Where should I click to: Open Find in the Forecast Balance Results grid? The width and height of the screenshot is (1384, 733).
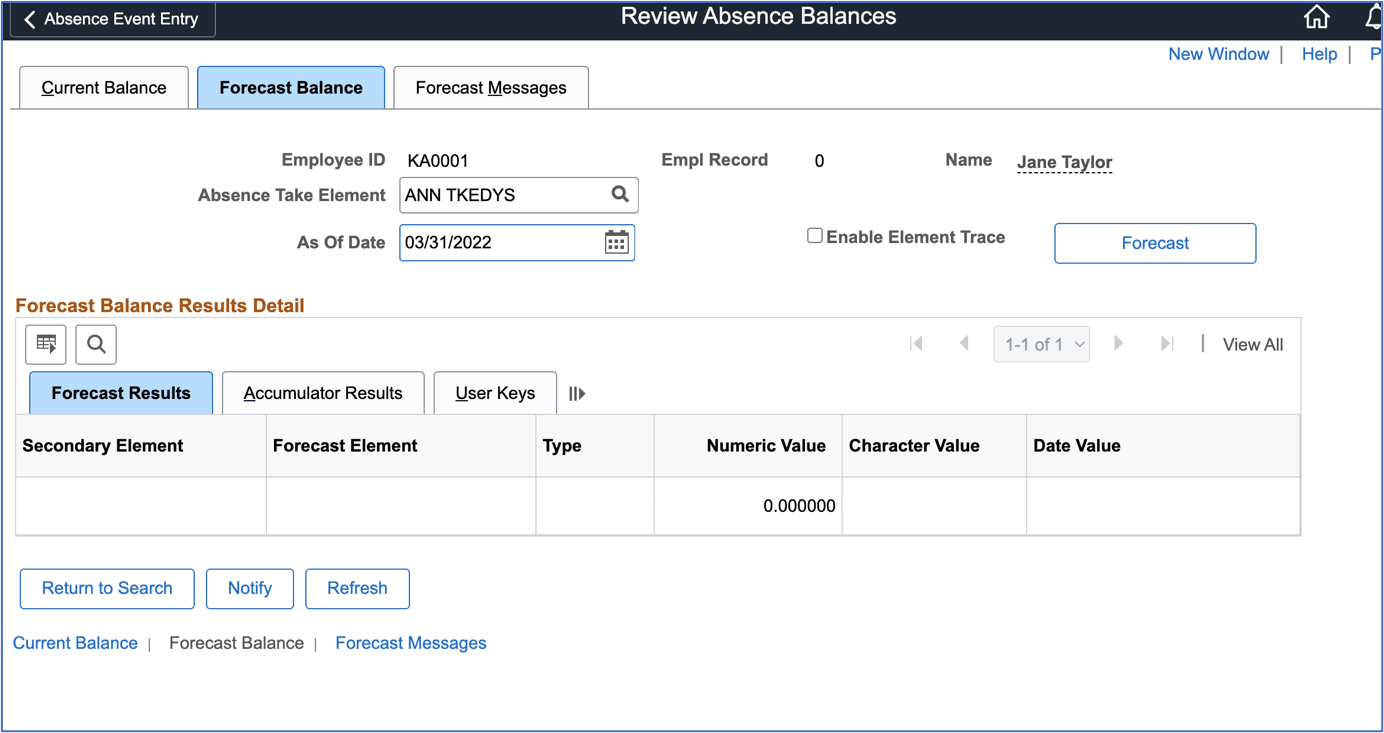[x=95, y=344]
